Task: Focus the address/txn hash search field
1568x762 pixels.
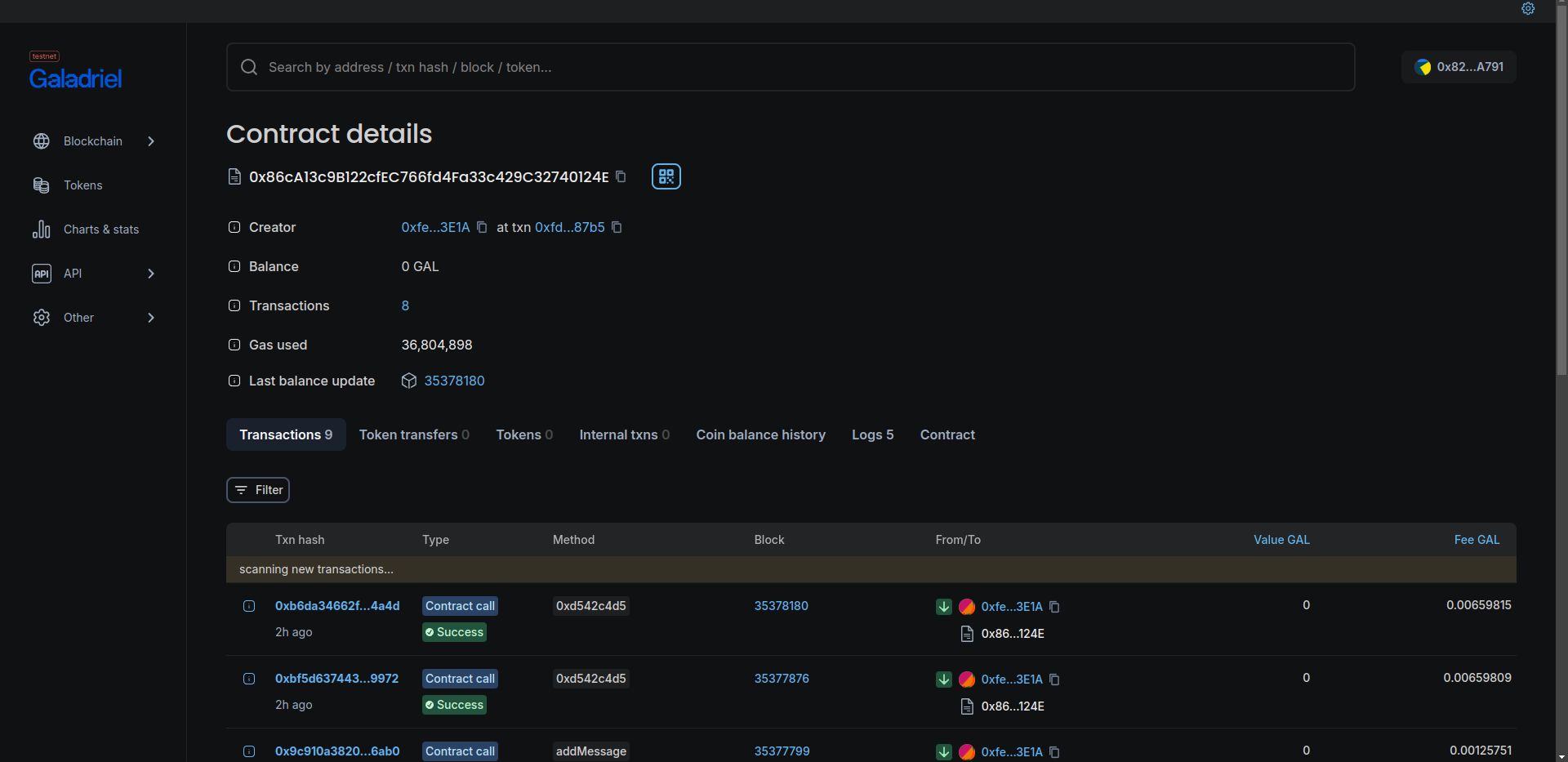Action: click(x=791, y=67)
